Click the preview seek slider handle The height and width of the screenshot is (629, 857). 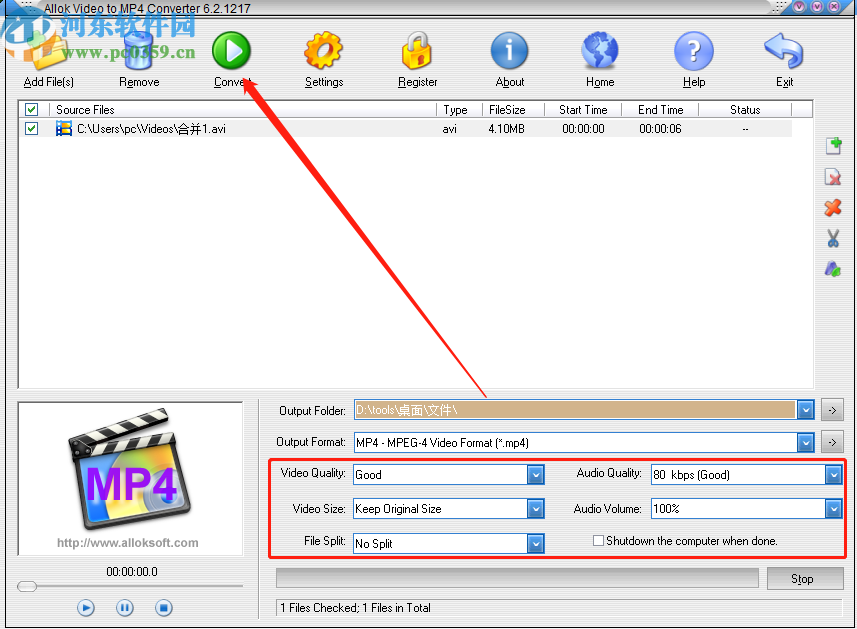27,586
